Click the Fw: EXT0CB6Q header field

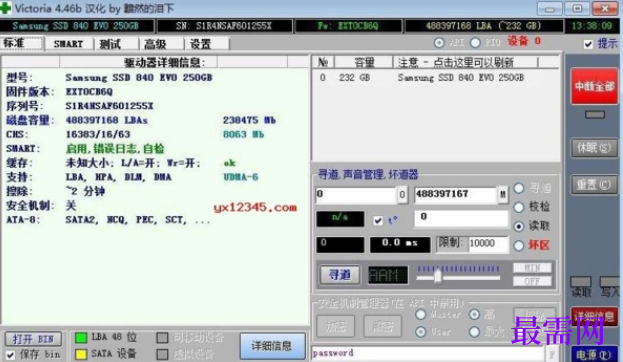[348, 26]
